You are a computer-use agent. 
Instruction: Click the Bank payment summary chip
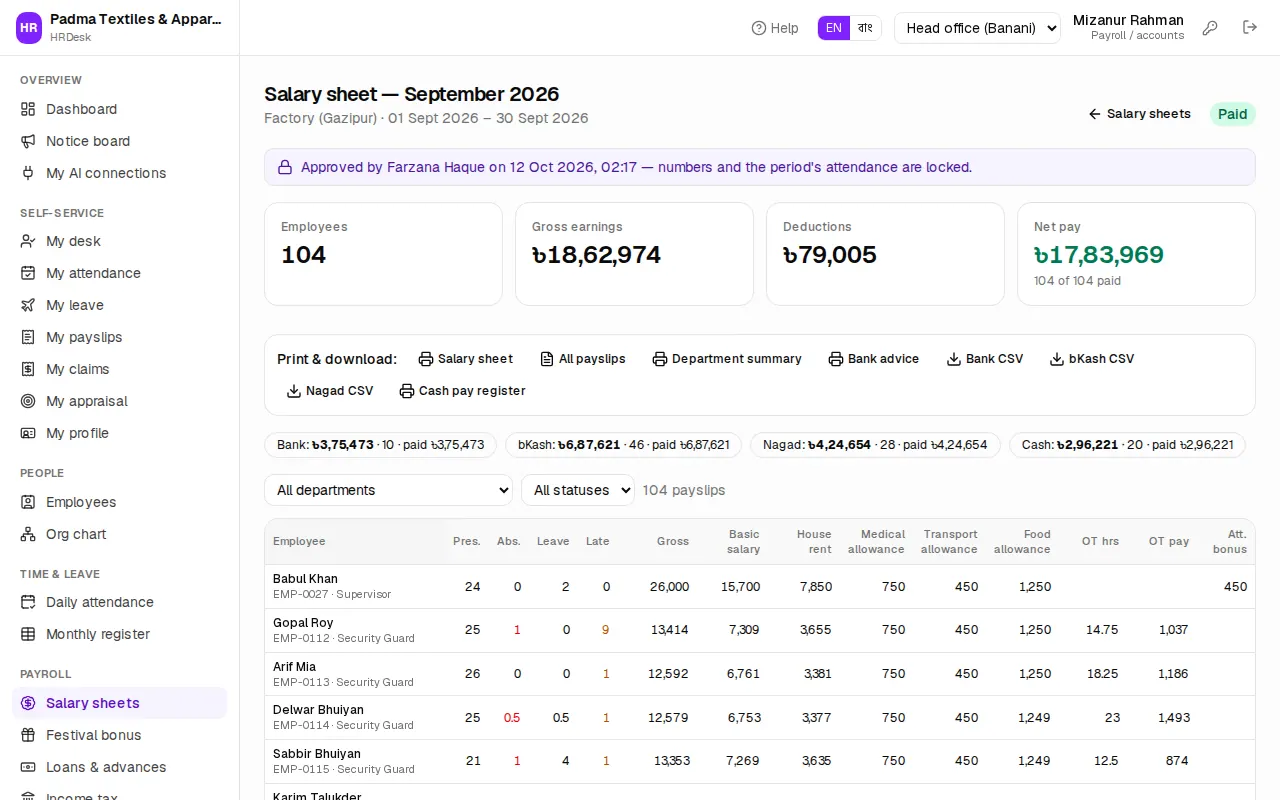[380, 445]
